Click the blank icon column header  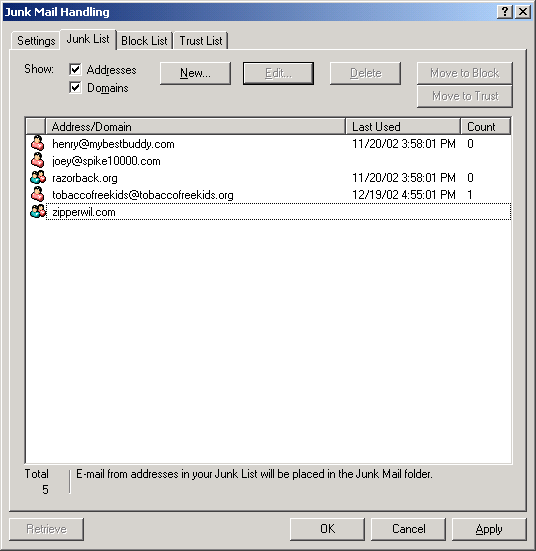click(36, 127)
